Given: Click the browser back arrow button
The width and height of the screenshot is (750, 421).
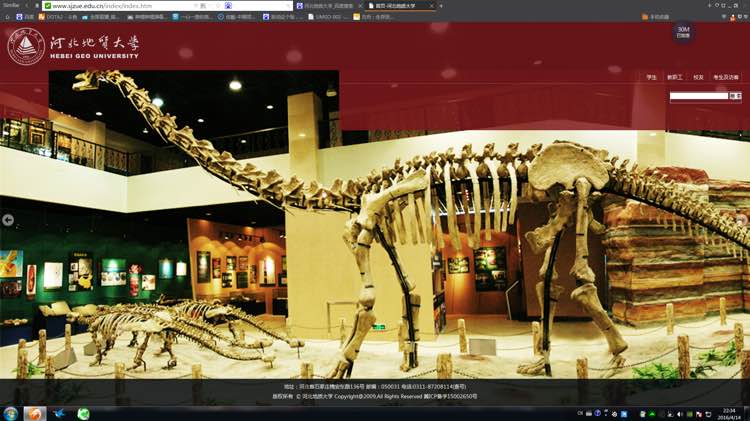Looking at the screenshot, I should coord(27,6).
